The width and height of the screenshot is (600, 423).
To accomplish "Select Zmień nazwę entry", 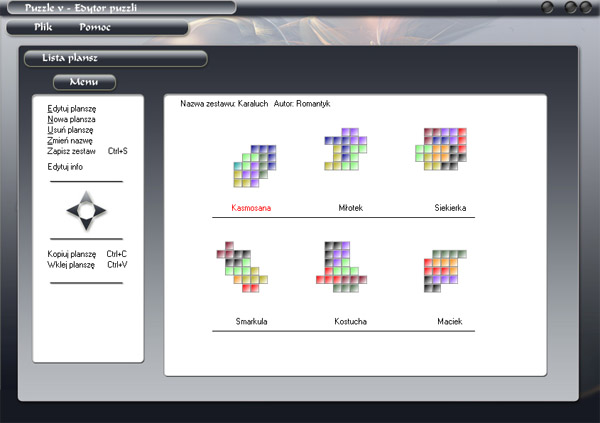I will tap(70, 140).
